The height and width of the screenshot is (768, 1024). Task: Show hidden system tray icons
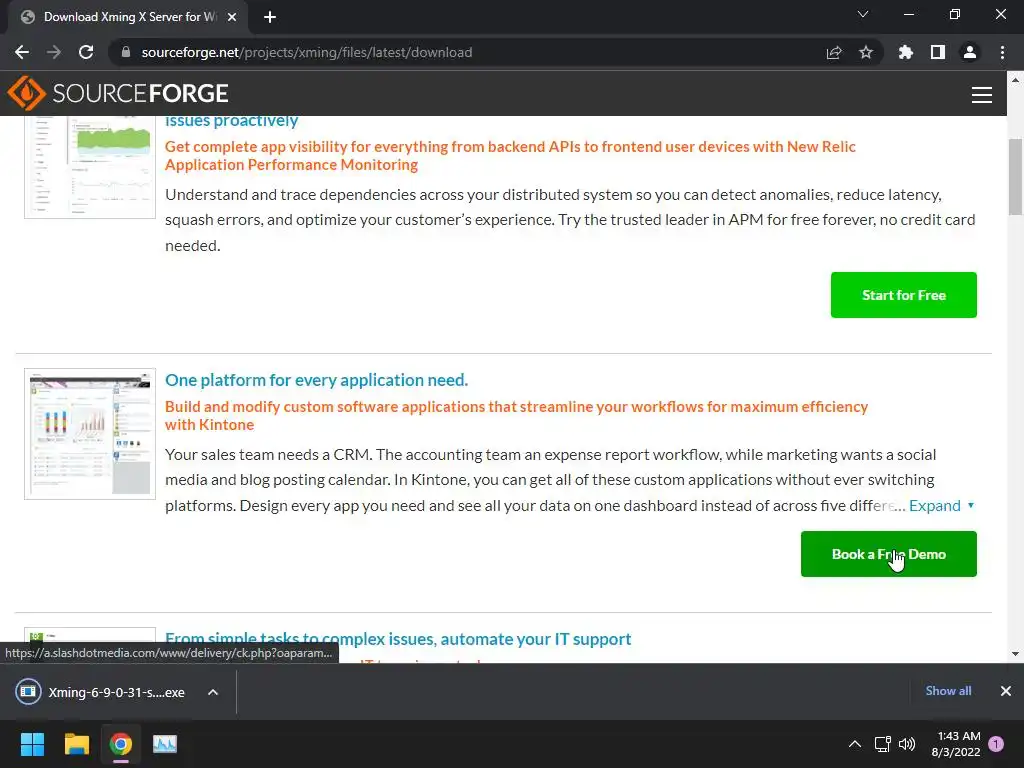[x=855, y=744]
